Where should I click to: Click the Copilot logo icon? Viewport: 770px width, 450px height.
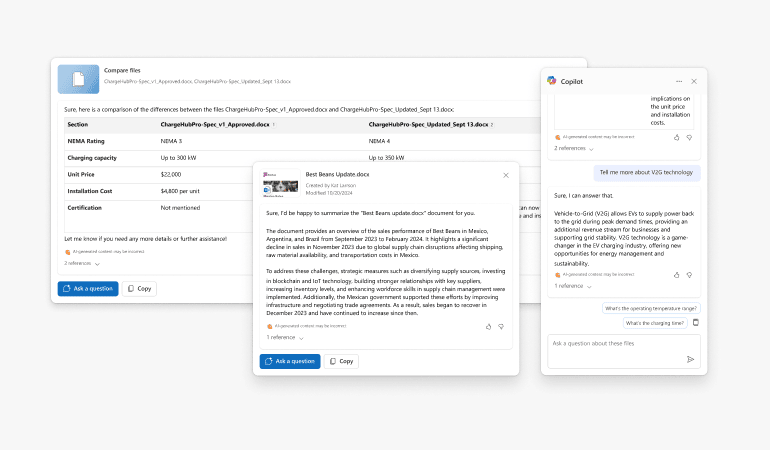(x=552, y=81)
